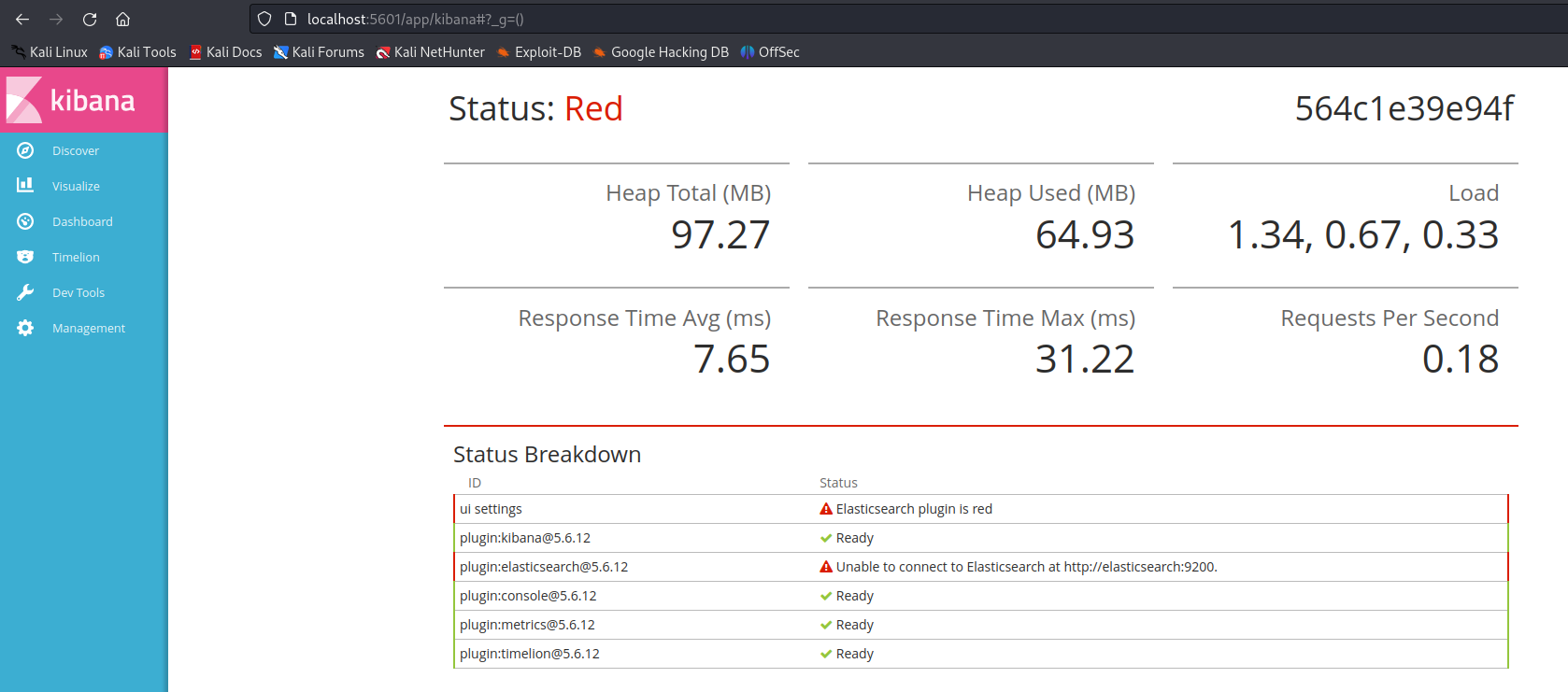Select the Dev Tools menu label
Screen dimensions: 1568x692
click(78, 292)
